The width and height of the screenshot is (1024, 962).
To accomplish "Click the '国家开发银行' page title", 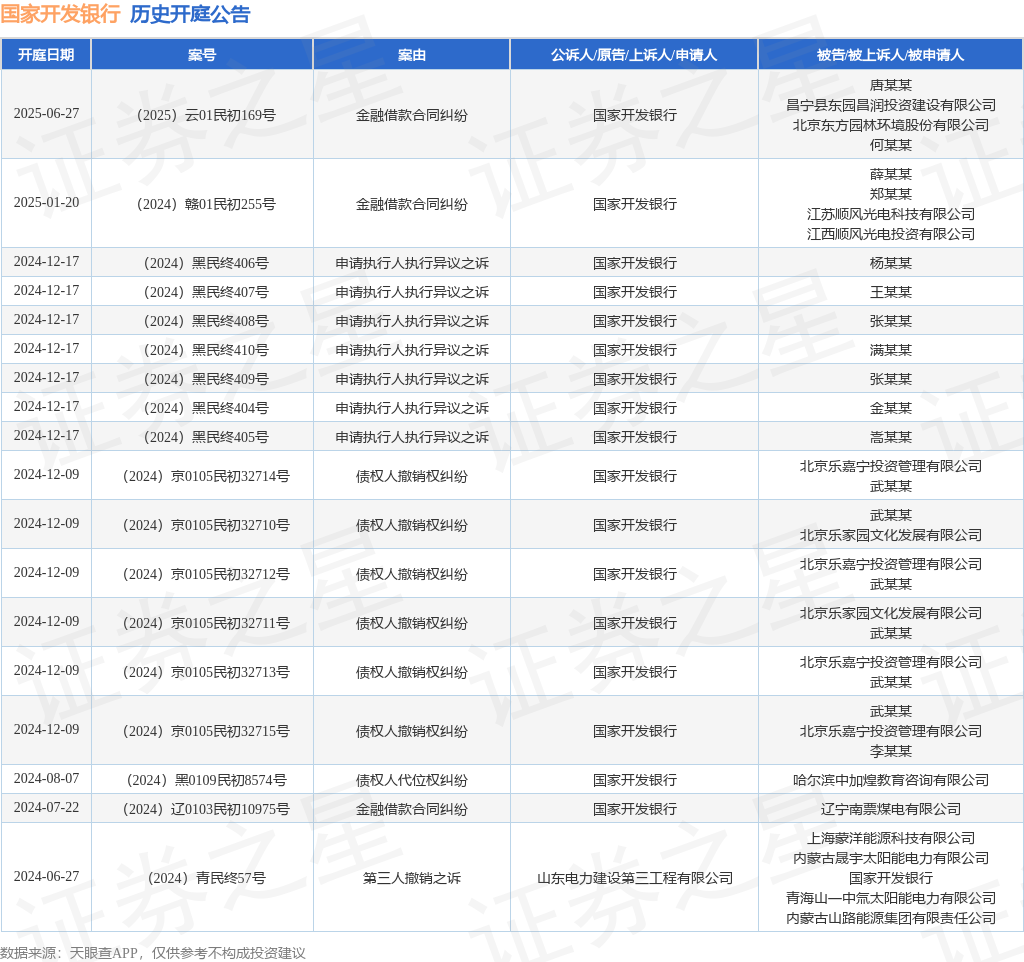I will 61,14.
